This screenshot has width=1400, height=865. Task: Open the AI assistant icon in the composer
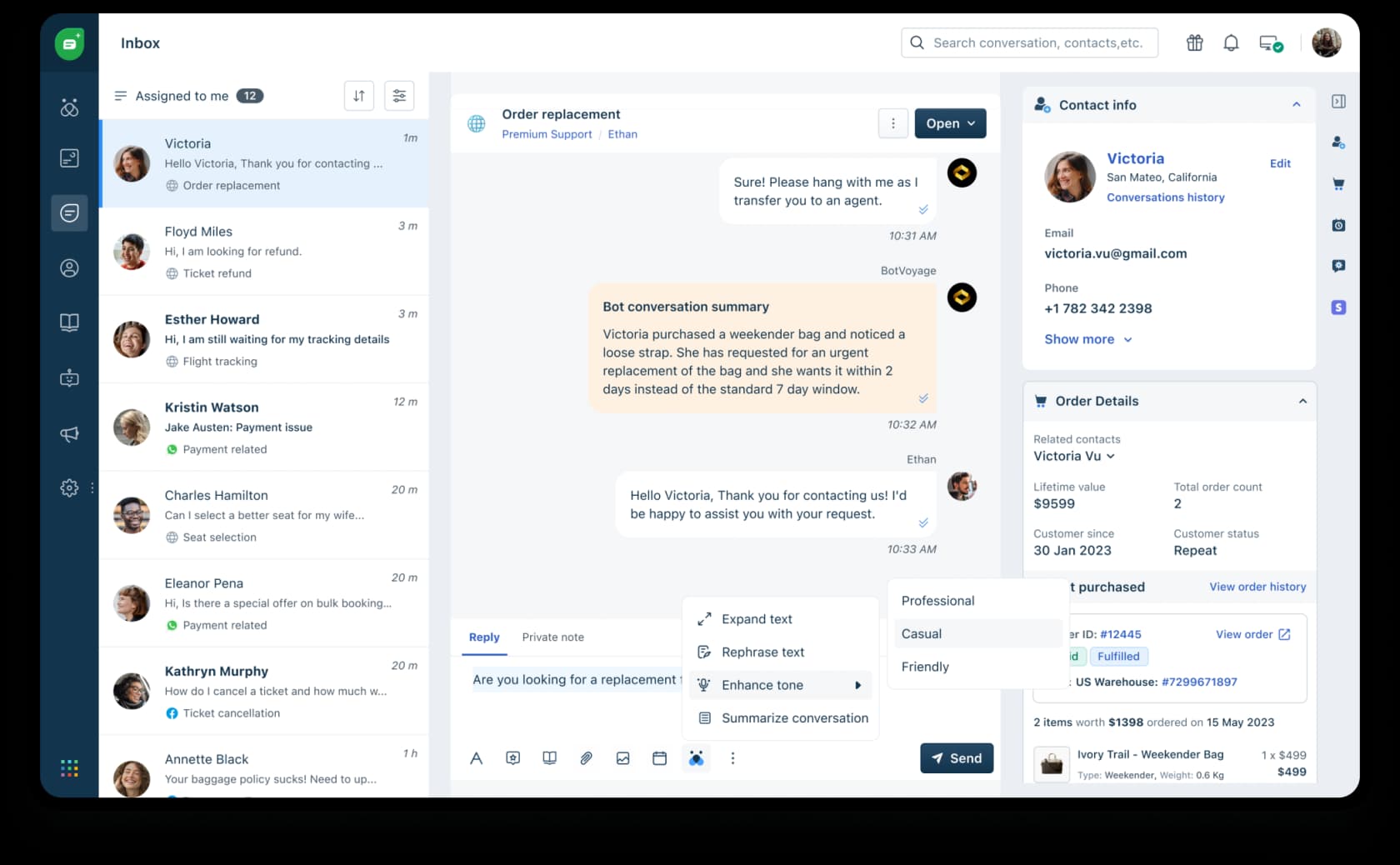pos(696,758)
